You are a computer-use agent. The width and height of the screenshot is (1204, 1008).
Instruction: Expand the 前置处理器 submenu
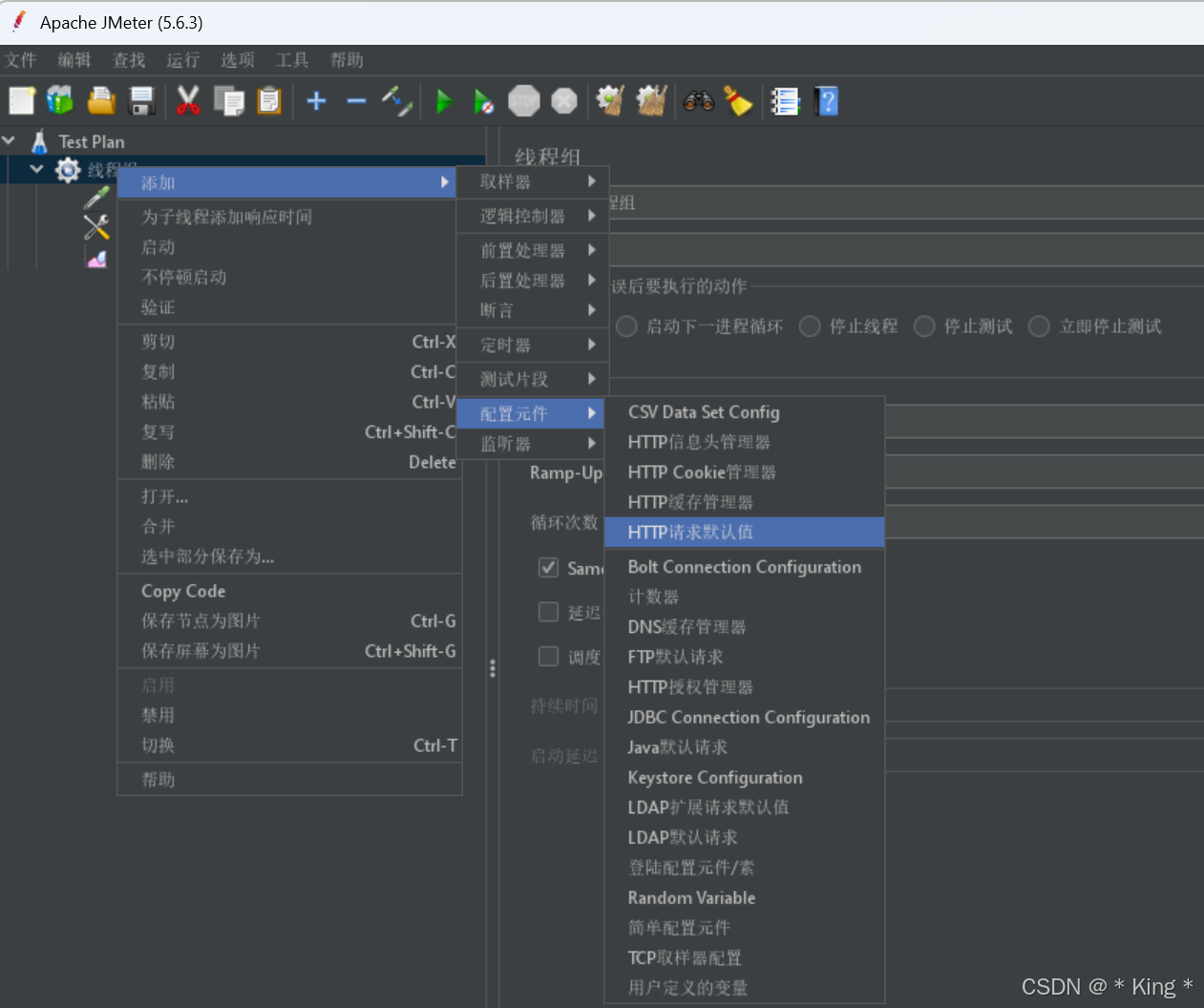(x=533, y=250)
